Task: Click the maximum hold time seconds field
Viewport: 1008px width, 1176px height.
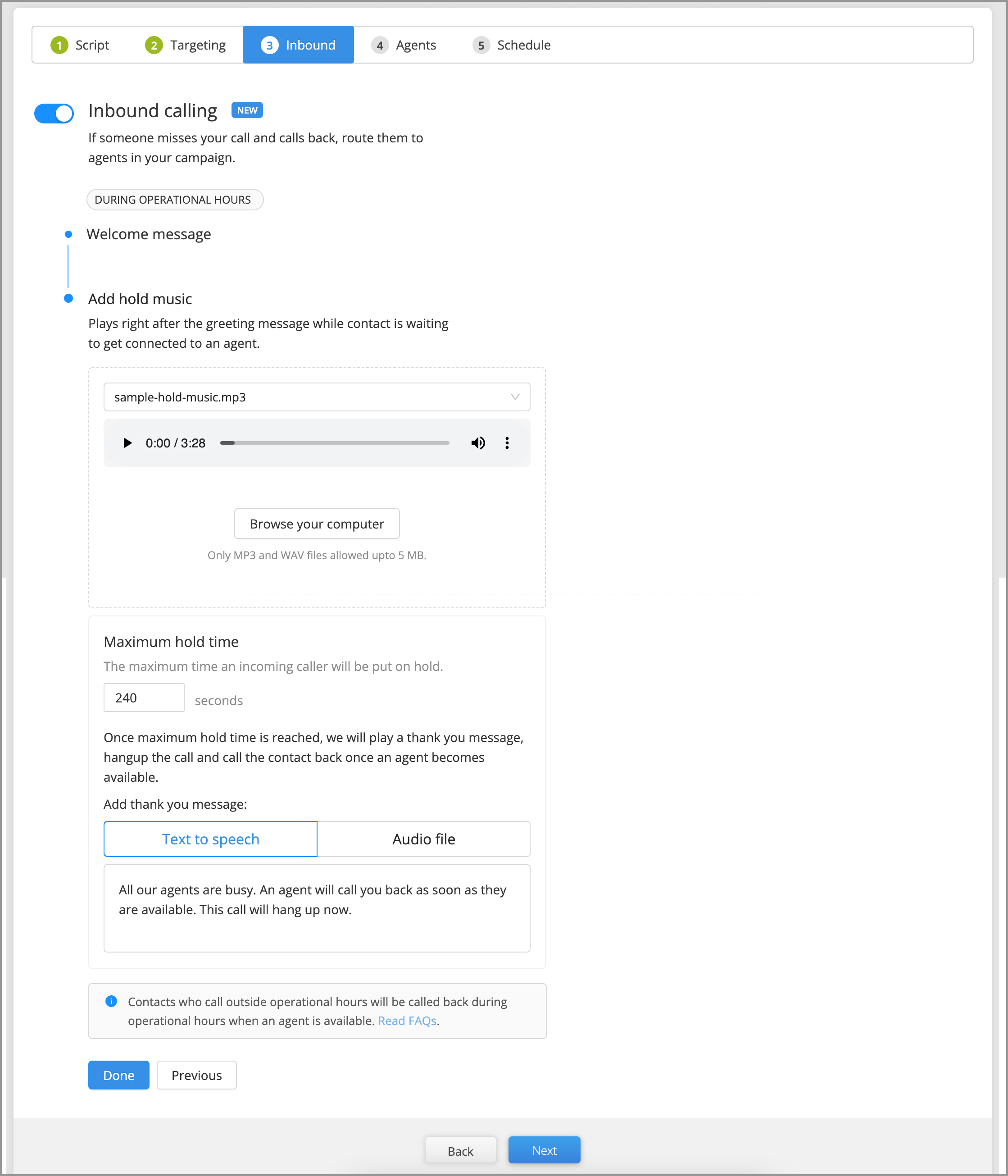Action: coord(144,697)
